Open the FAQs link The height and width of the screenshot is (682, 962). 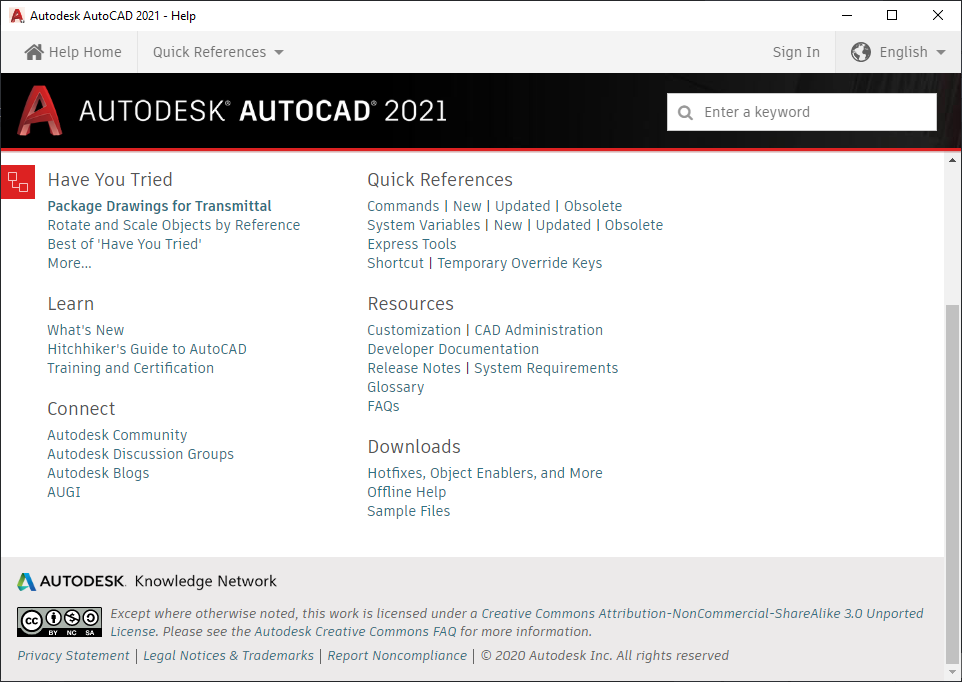point(383,406)
